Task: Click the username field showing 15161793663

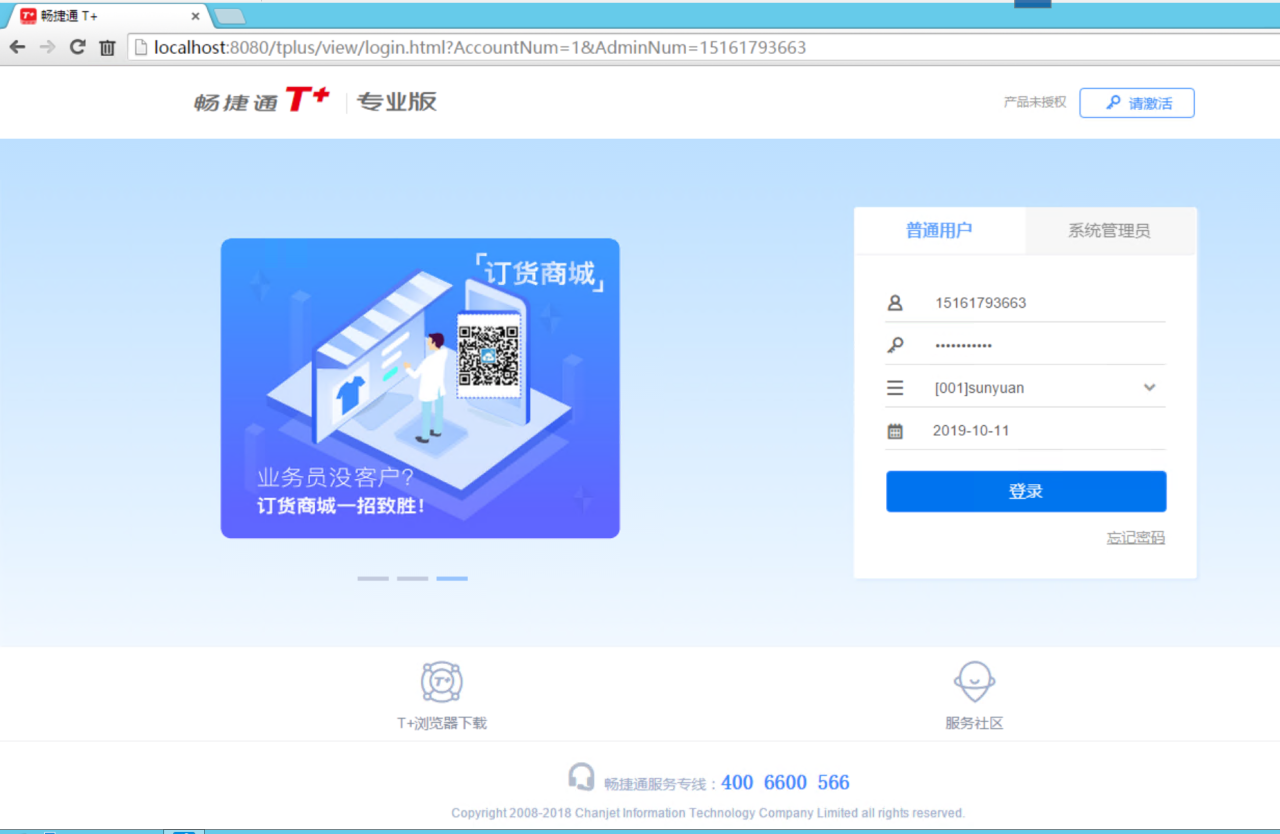Action: point(1026,302)
